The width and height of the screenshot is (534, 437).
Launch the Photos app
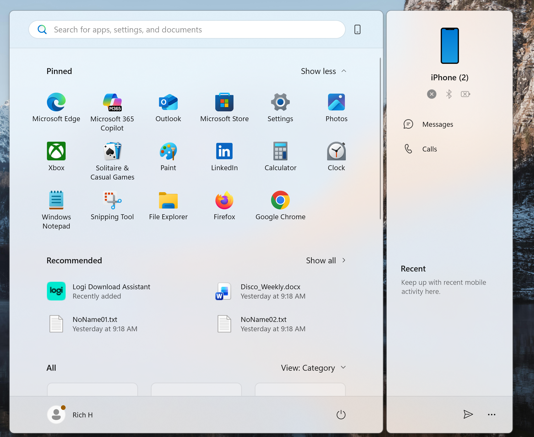[336, 108]
